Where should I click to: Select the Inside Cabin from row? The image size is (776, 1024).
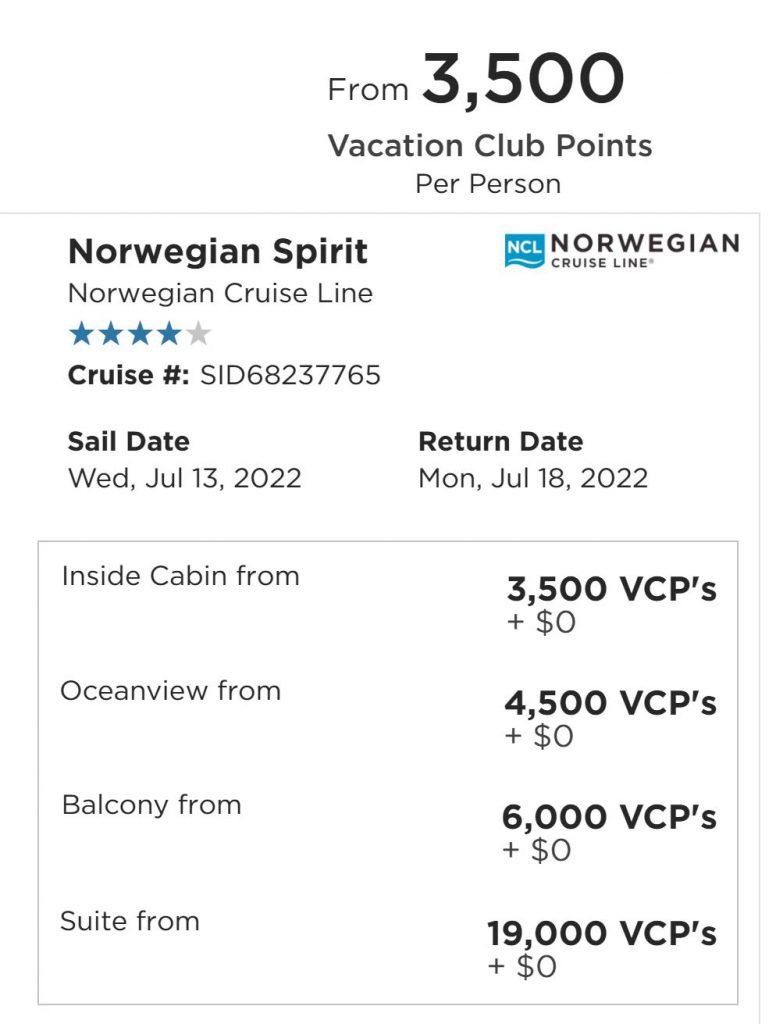pyautogui.click(x=388, y=599)
